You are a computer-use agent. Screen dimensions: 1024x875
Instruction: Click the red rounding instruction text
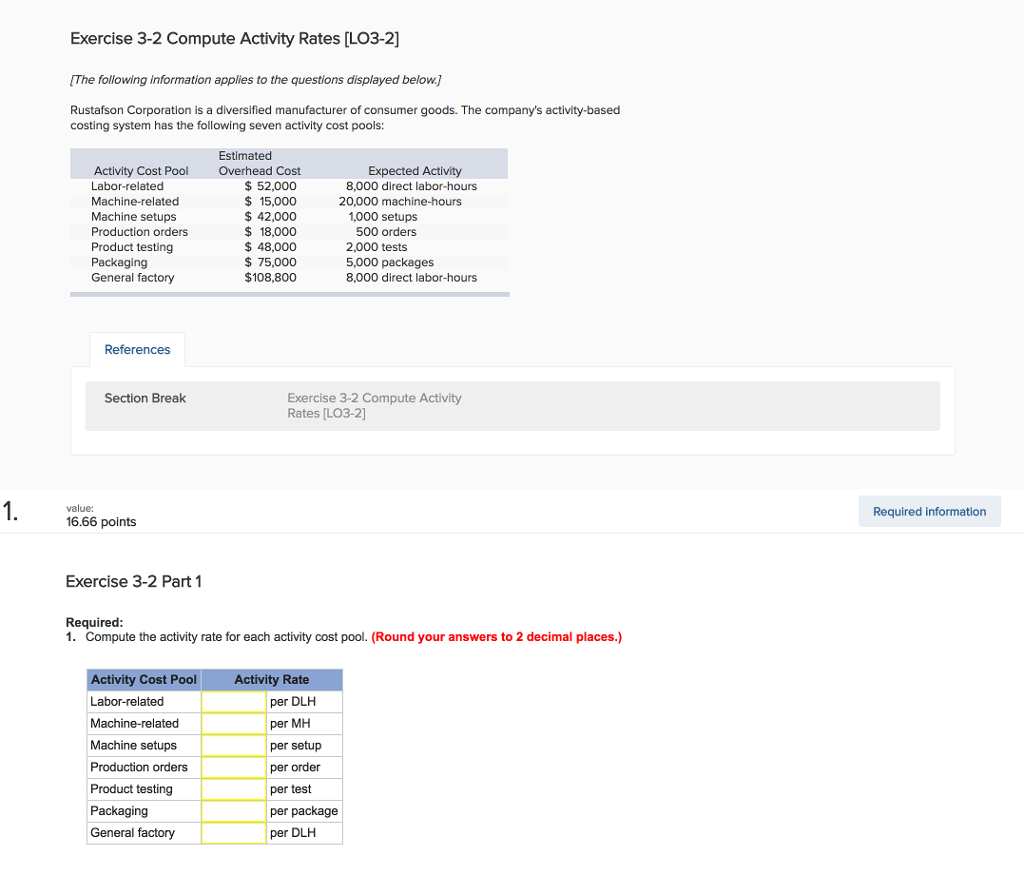point(496,637)
